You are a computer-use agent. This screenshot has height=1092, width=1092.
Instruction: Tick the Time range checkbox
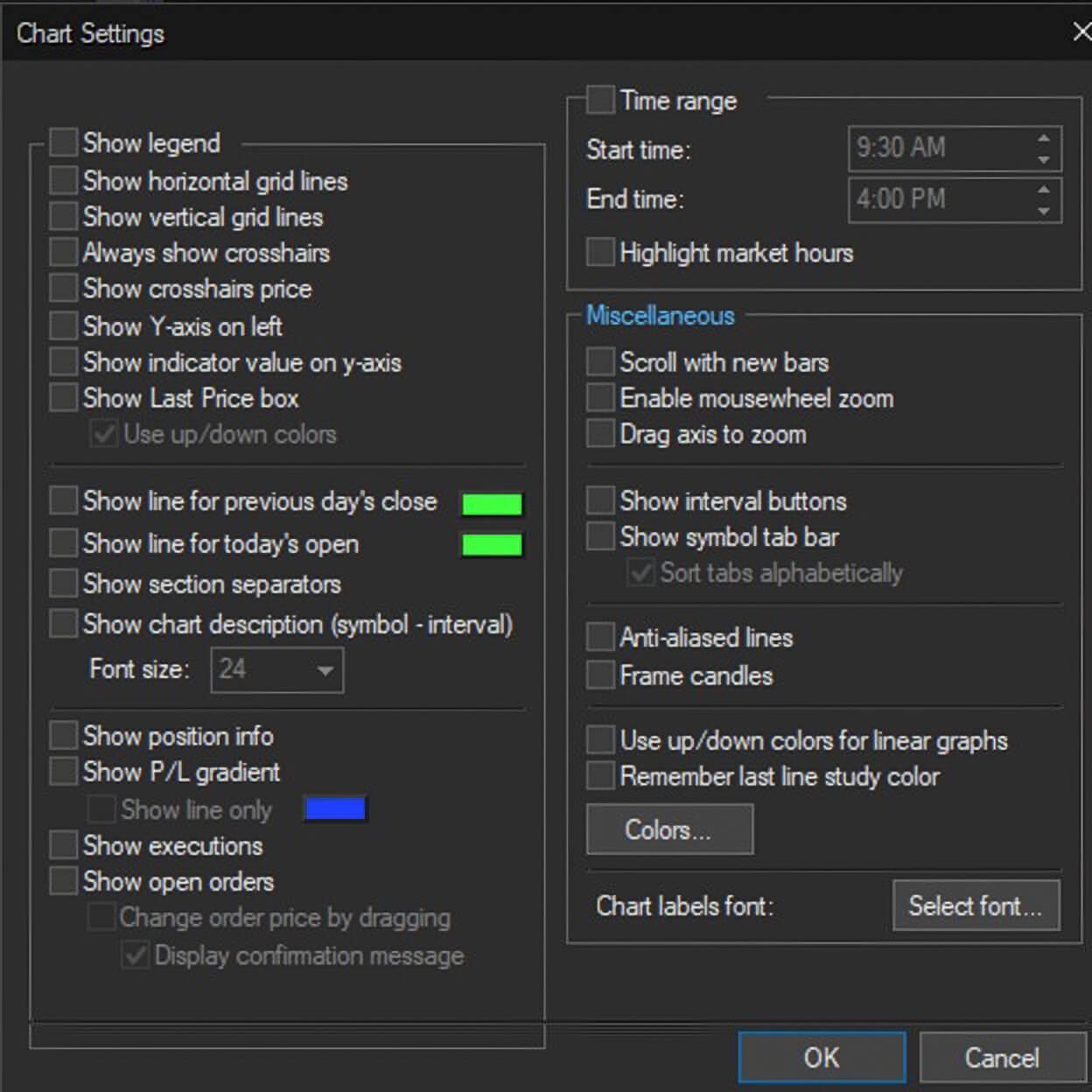[600, 100]
